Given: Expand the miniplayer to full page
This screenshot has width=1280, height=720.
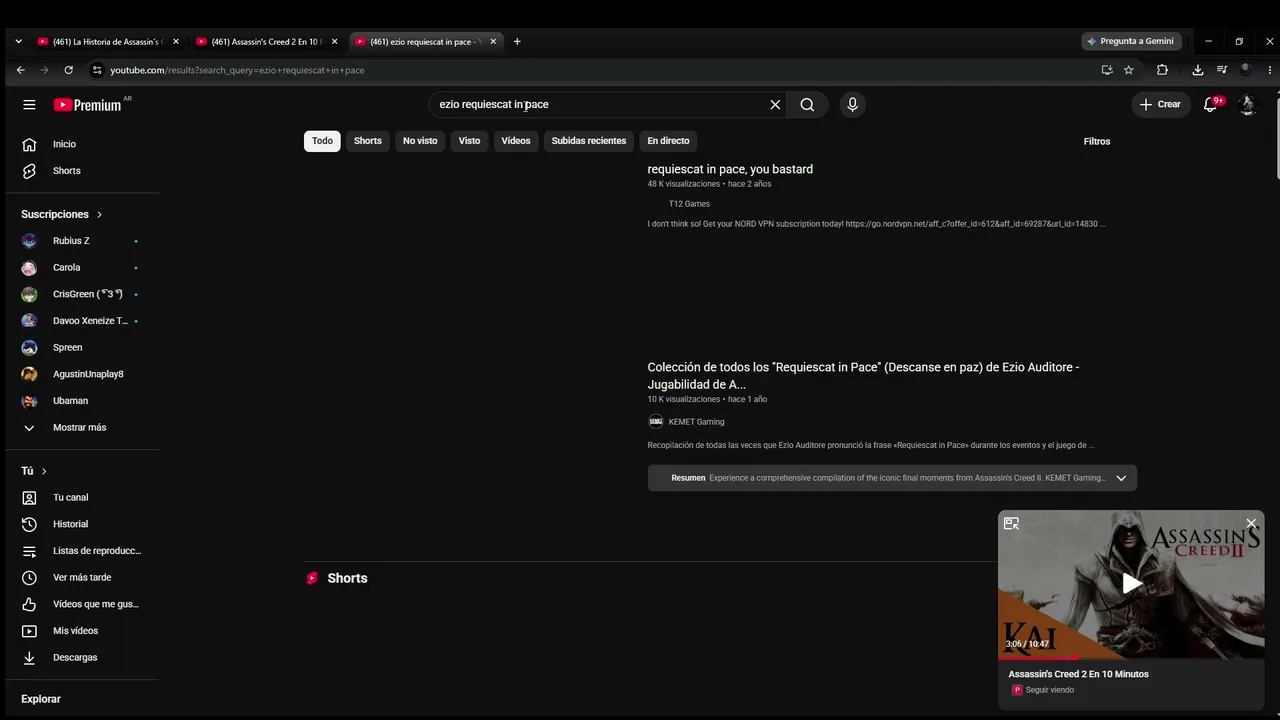Looking at the screenshot, I should click(x=1011, y=523).
